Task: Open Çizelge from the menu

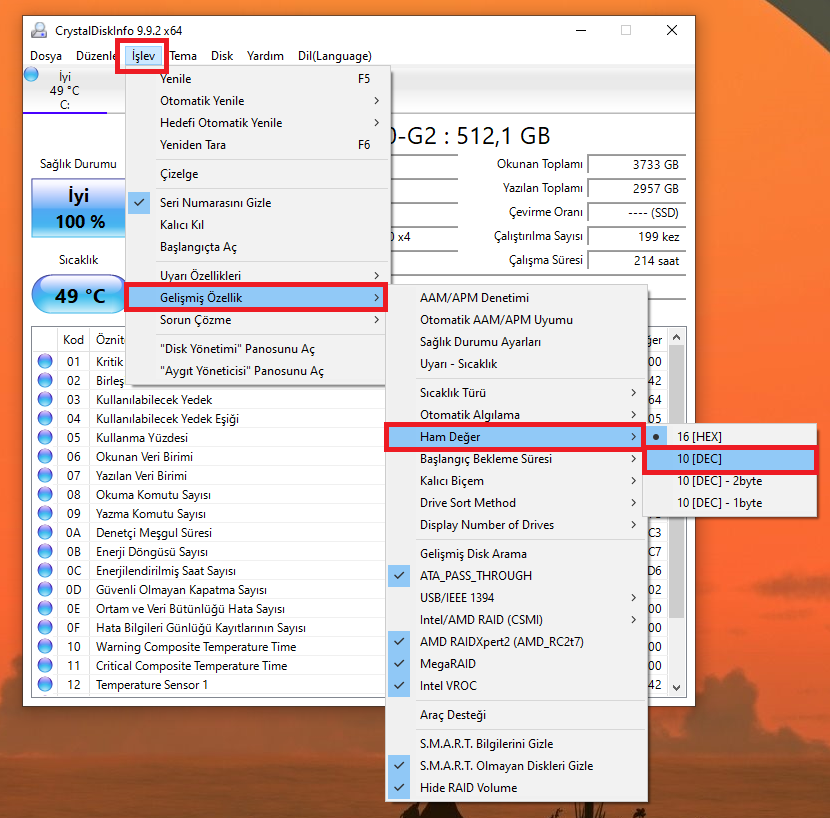Action: (x=258, y=174)
